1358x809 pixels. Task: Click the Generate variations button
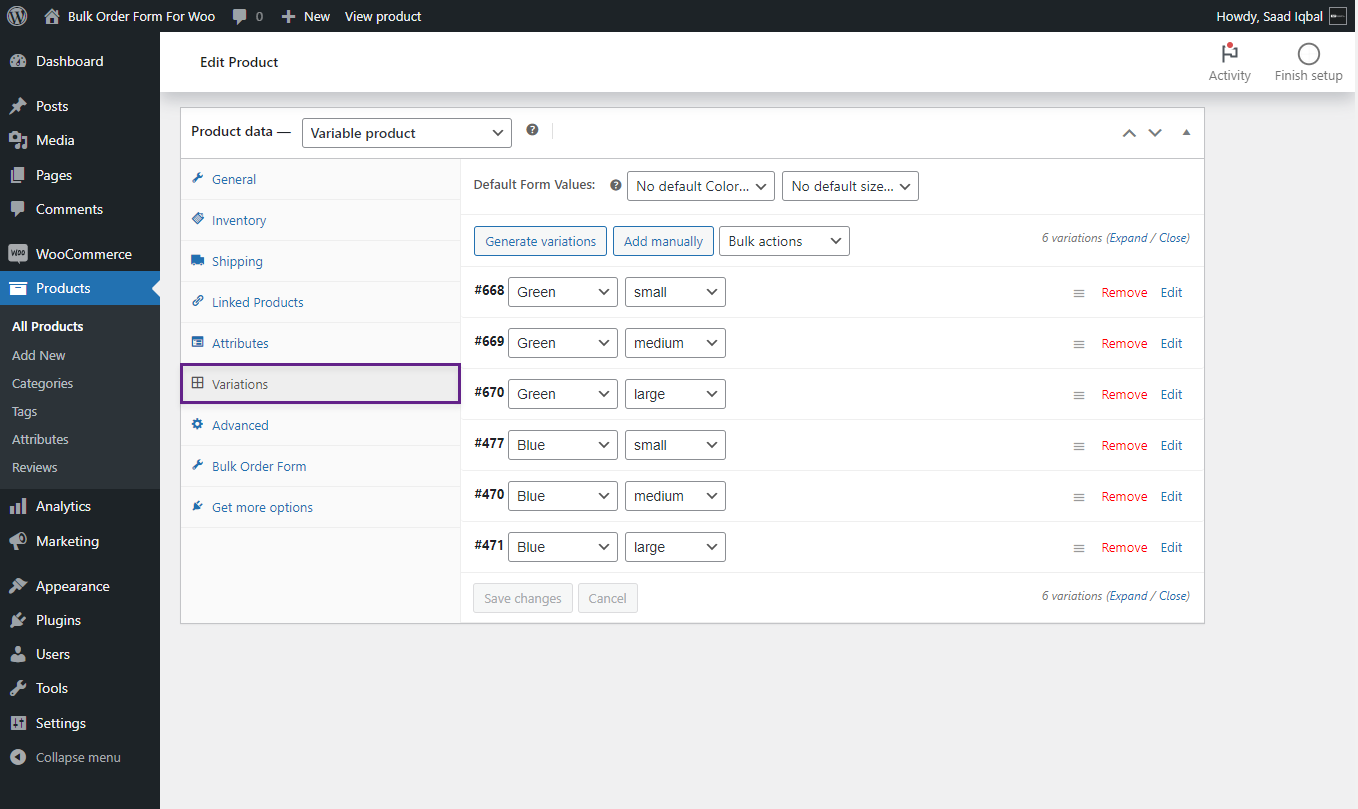pyautogui.click(x=540, y=241)
